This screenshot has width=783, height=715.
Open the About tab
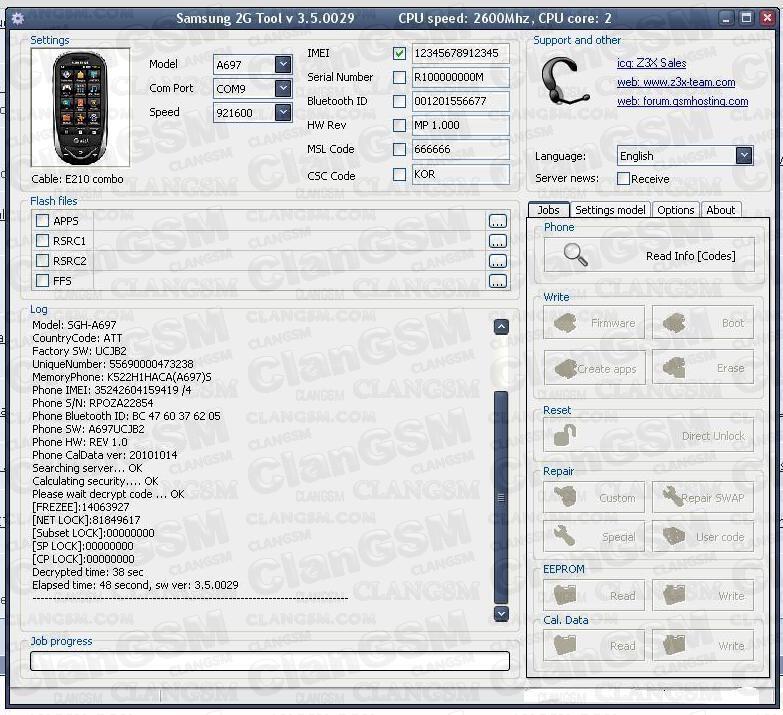coord(721,210)
